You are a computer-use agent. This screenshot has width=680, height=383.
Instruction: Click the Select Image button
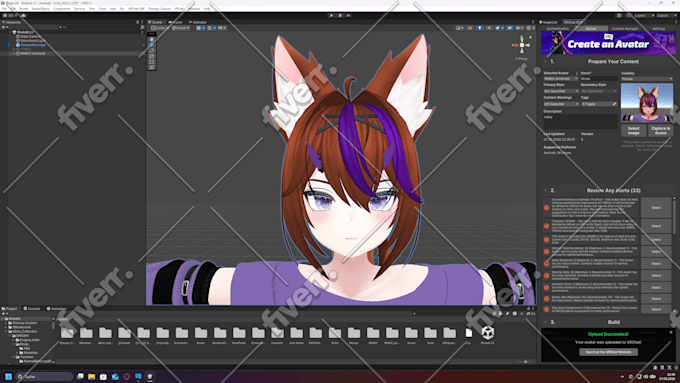(x=634, y=131)
